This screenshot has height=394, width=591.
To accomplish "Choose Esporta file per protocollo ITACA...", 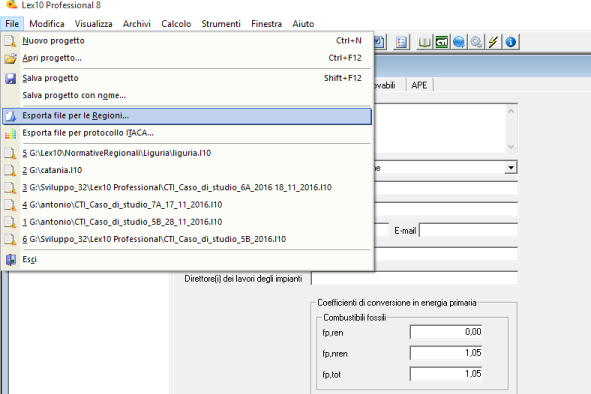I will coord(187,133).
